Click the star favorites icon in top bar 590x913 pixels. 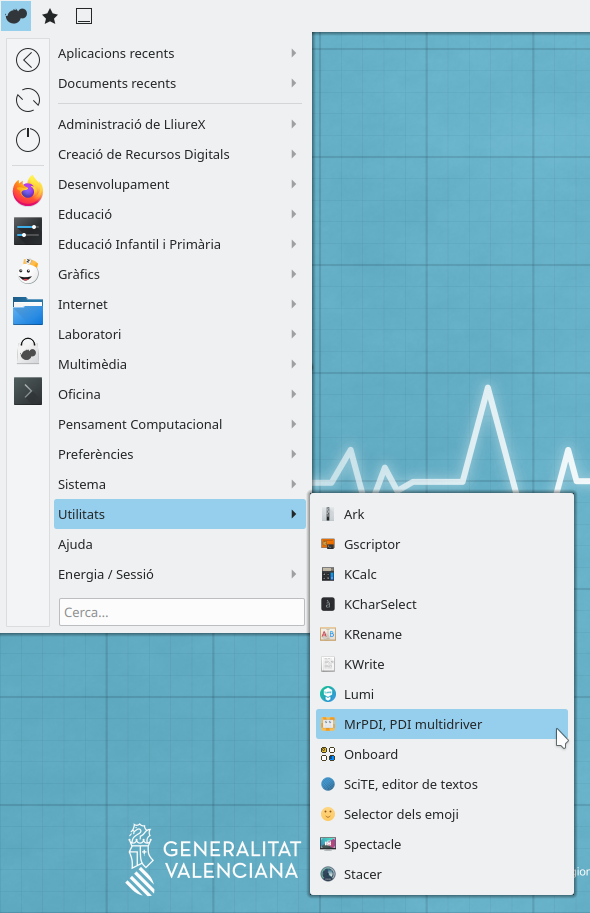50,16
